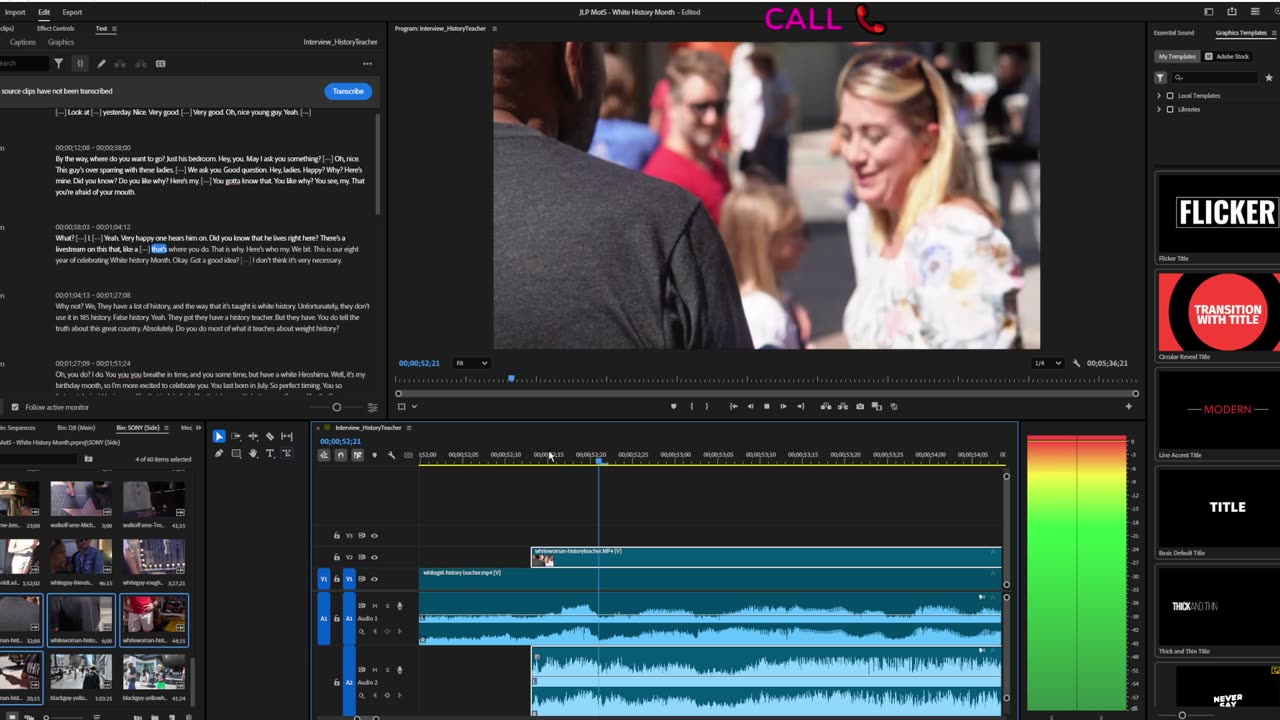
Task: Click Mark In bracket in program monitor
Action: tap(691, 406)
